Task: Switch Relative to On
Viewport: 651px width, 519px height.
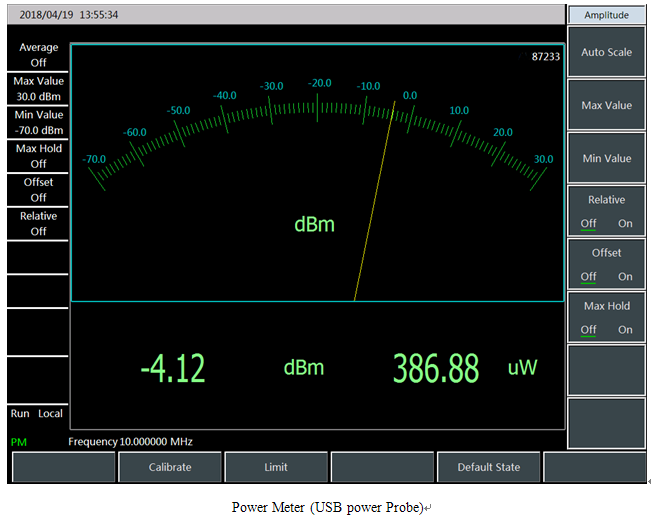Action: [x=625, y=223]
